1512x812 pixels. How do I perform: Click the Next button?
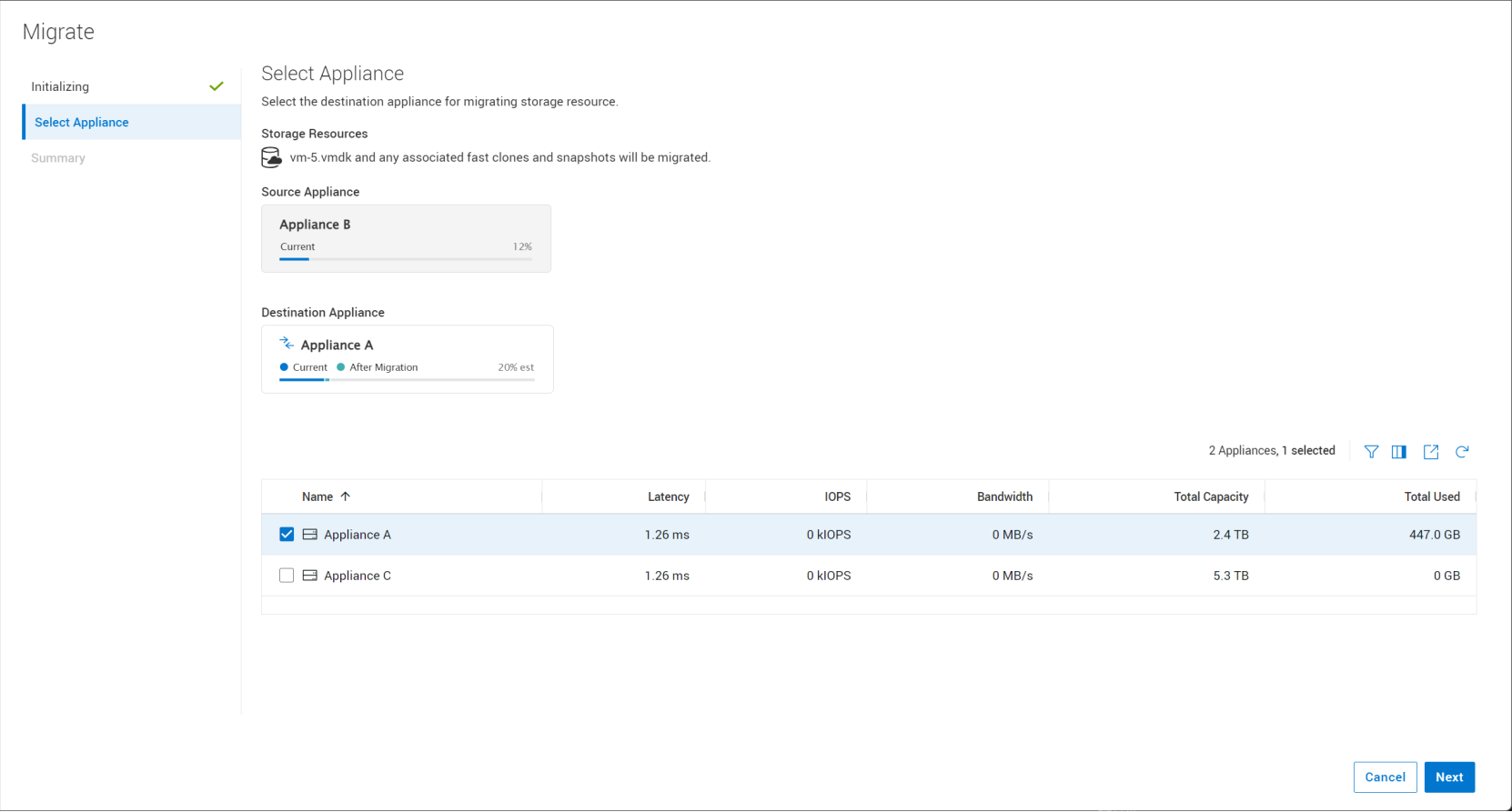click(x=1449, y=777)
